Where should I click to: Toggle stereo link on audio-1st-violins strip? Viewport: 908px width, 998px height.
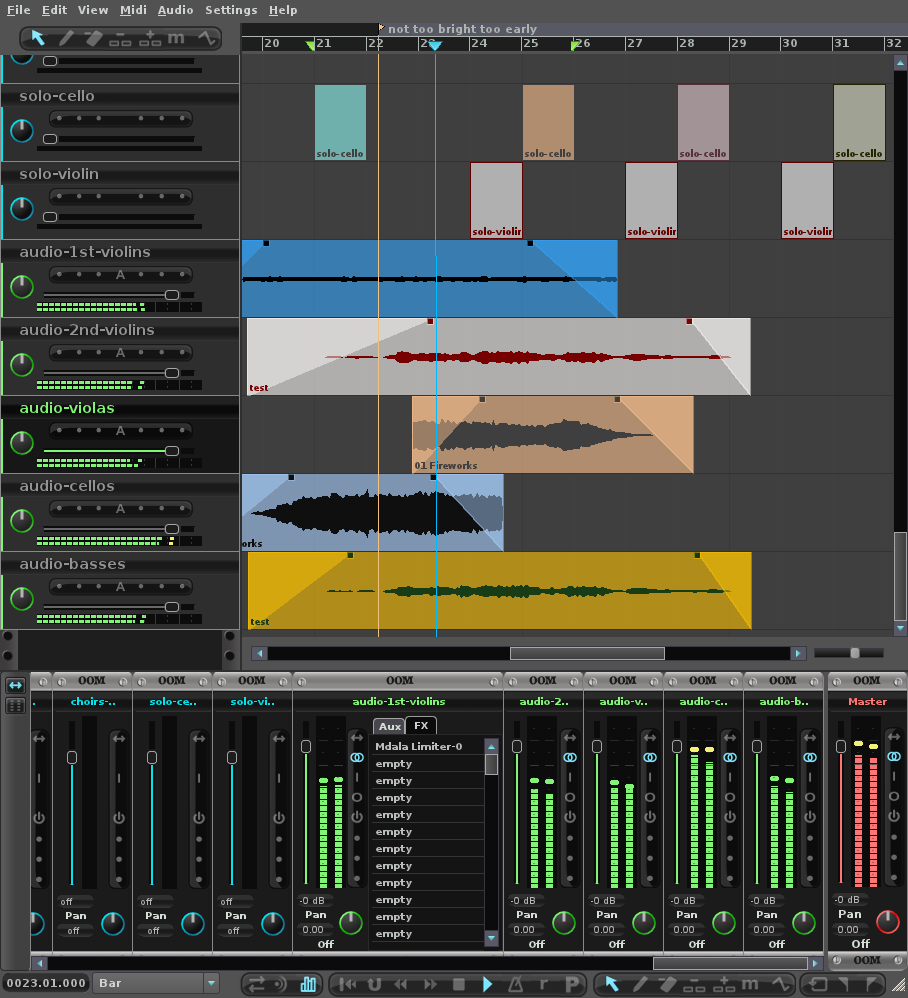(357, 758)
